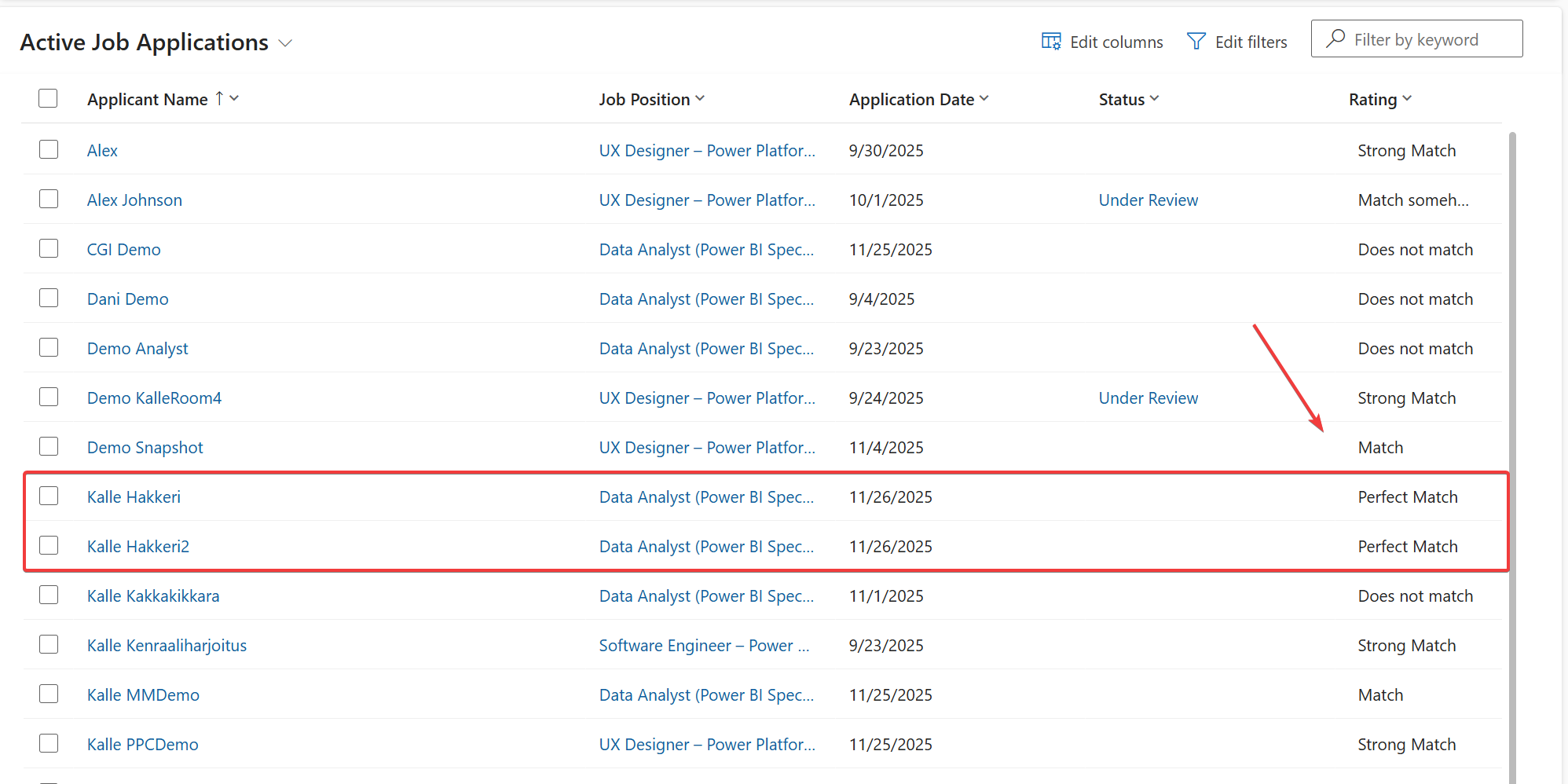
Task: Toggle the select-all checkbox in header
Action: pos(48,98)
